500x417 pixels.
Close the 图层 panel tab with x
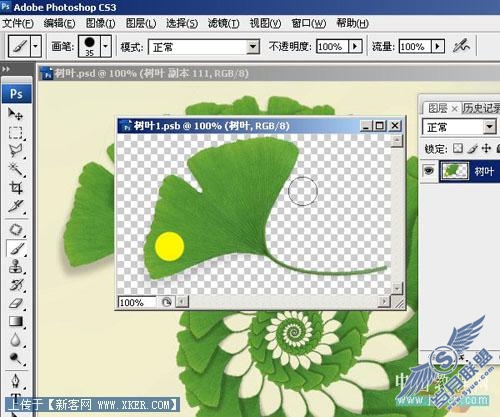(x=454, y=109)
